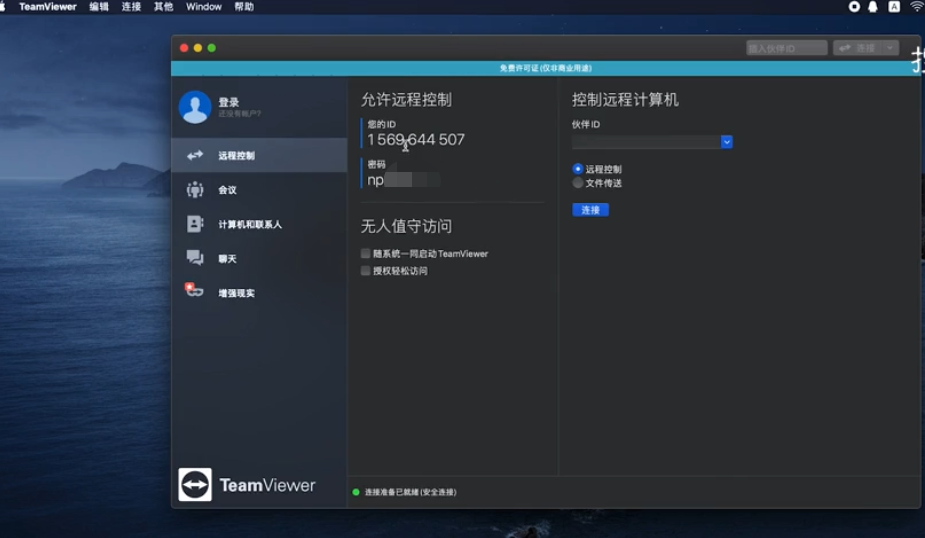
Task: Click the Wi-Fi icon in menu bar
Action: coord(917,6)
